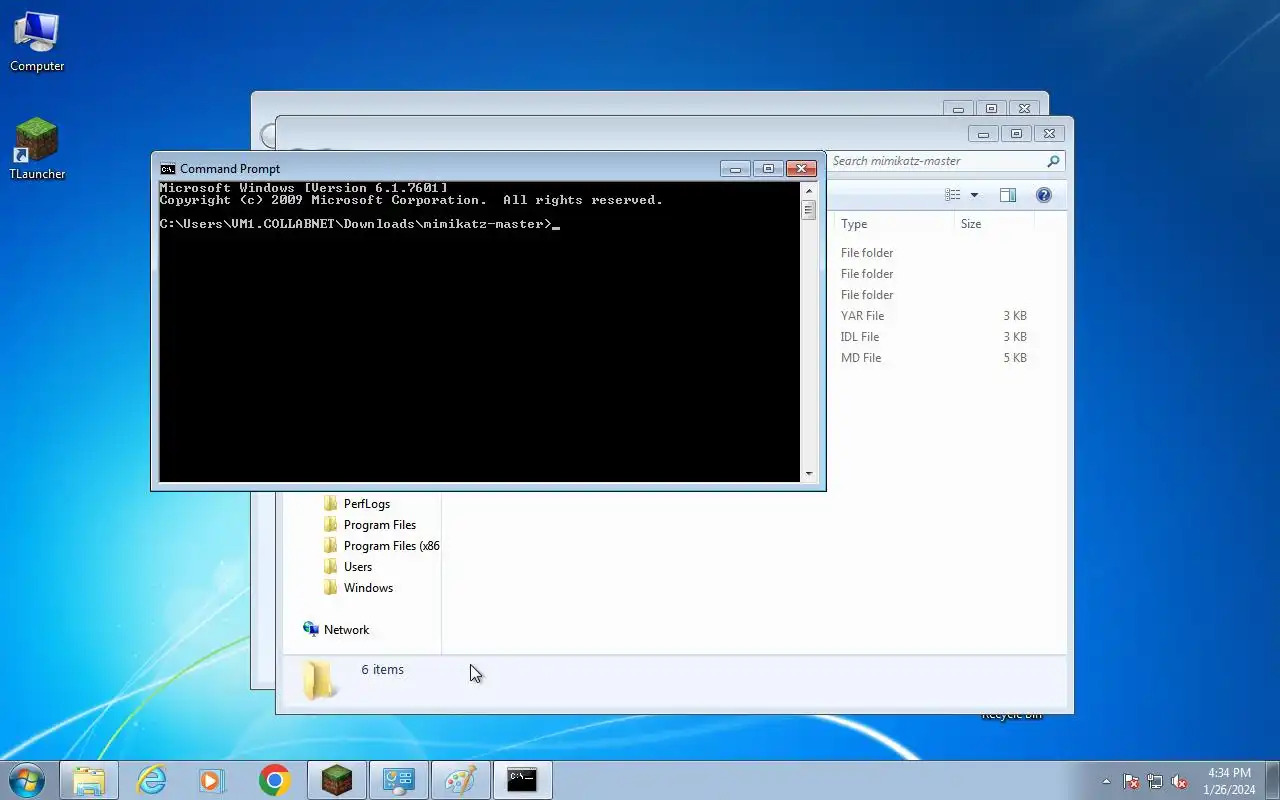Change the view in the Explorer toolbar
Viewport: 1280px width, 800px height.
[x=953, y=195]
